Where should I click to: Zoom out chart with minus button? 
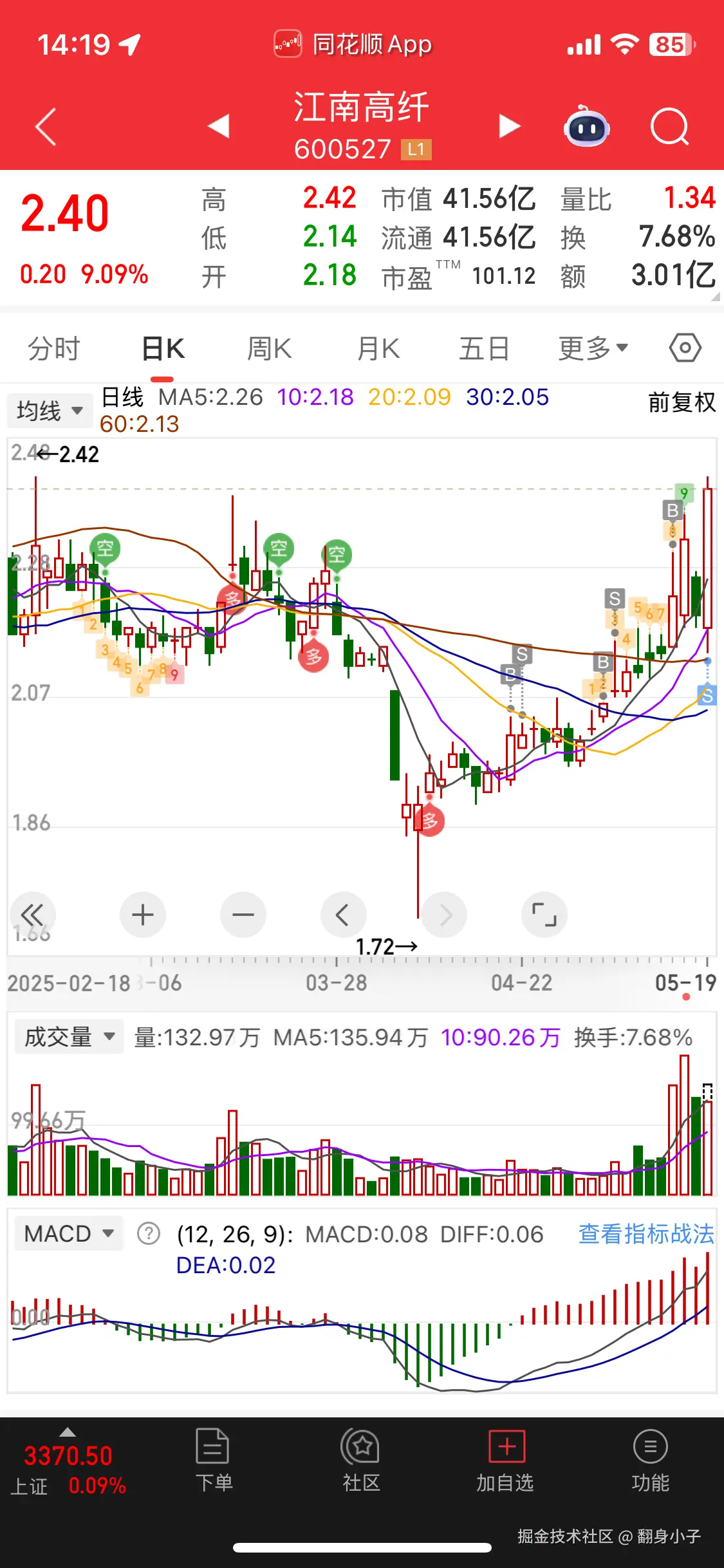pyautogui.click(x=243, y=915)
